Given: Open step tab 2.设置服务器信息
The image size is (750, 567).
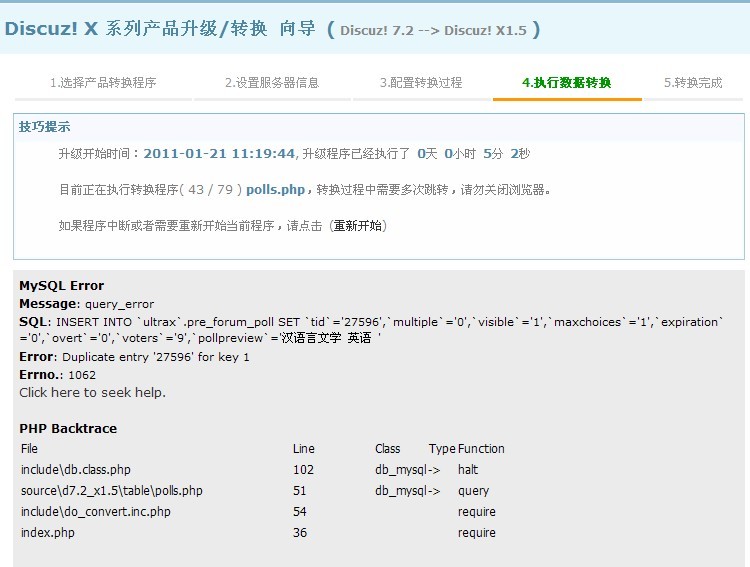Looking at the screenshot, I should pyautogui.click(x=272, y=83).
